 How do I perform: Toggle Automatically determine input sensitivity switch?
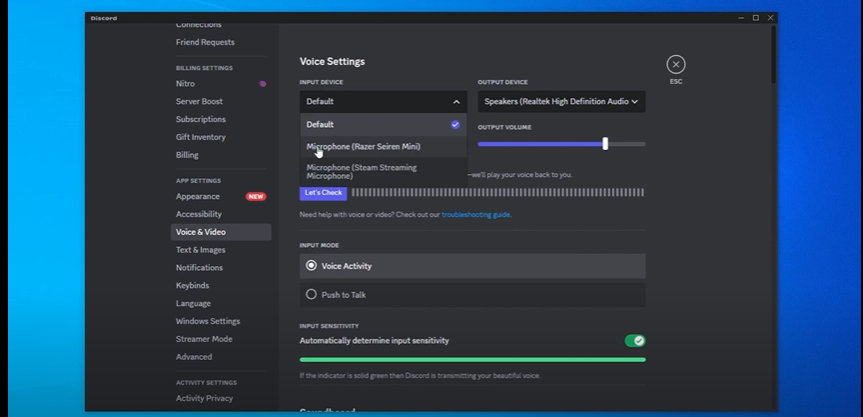point(635,341)
